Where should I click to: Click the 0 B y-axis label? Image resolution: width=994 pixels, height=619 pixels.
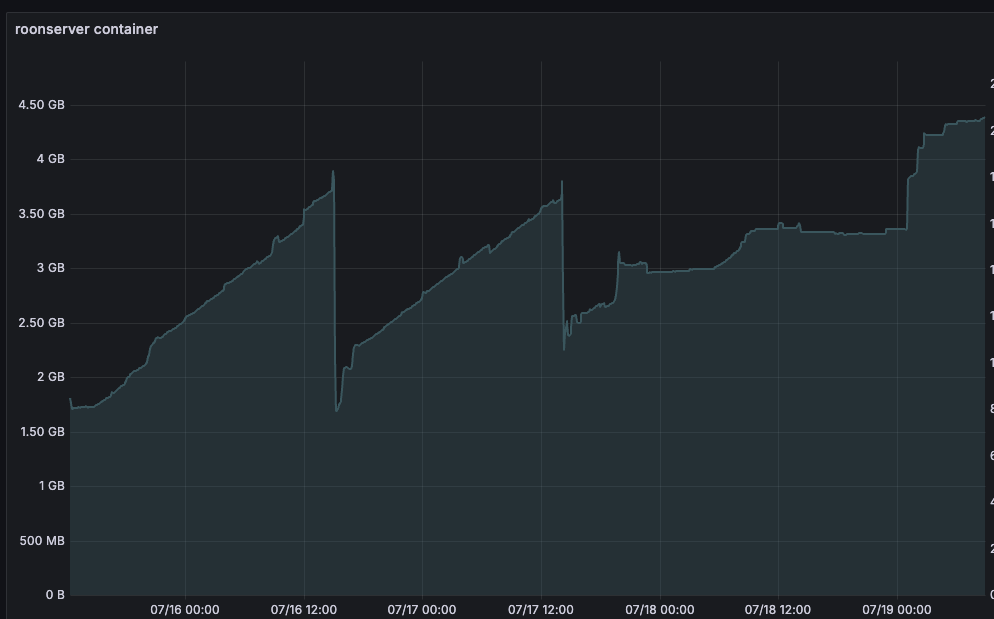(54, 595)
